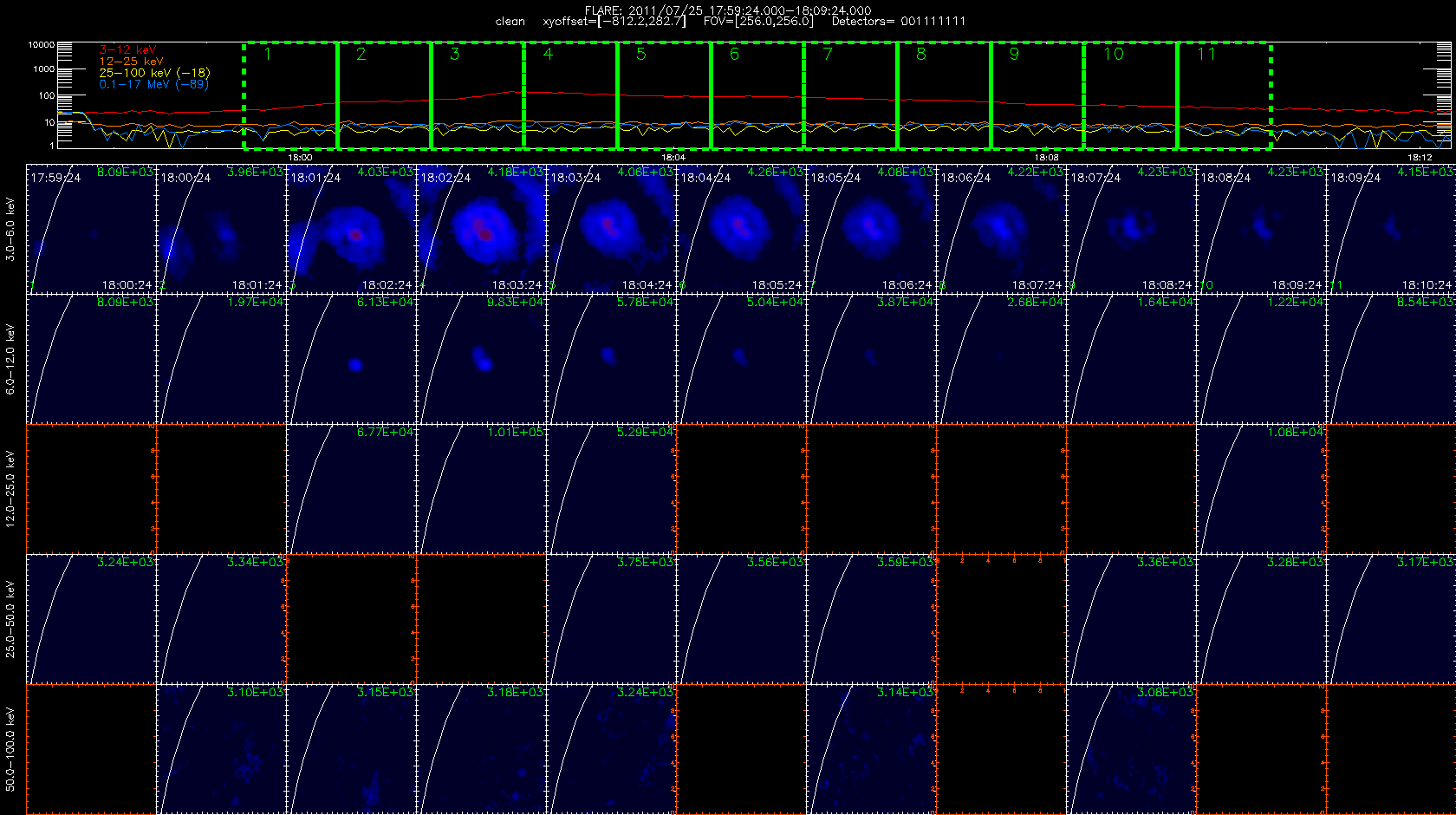Open the 12-25 keV map for interval 4
This screenshot has height=815, width=1456.
point(481,489)
